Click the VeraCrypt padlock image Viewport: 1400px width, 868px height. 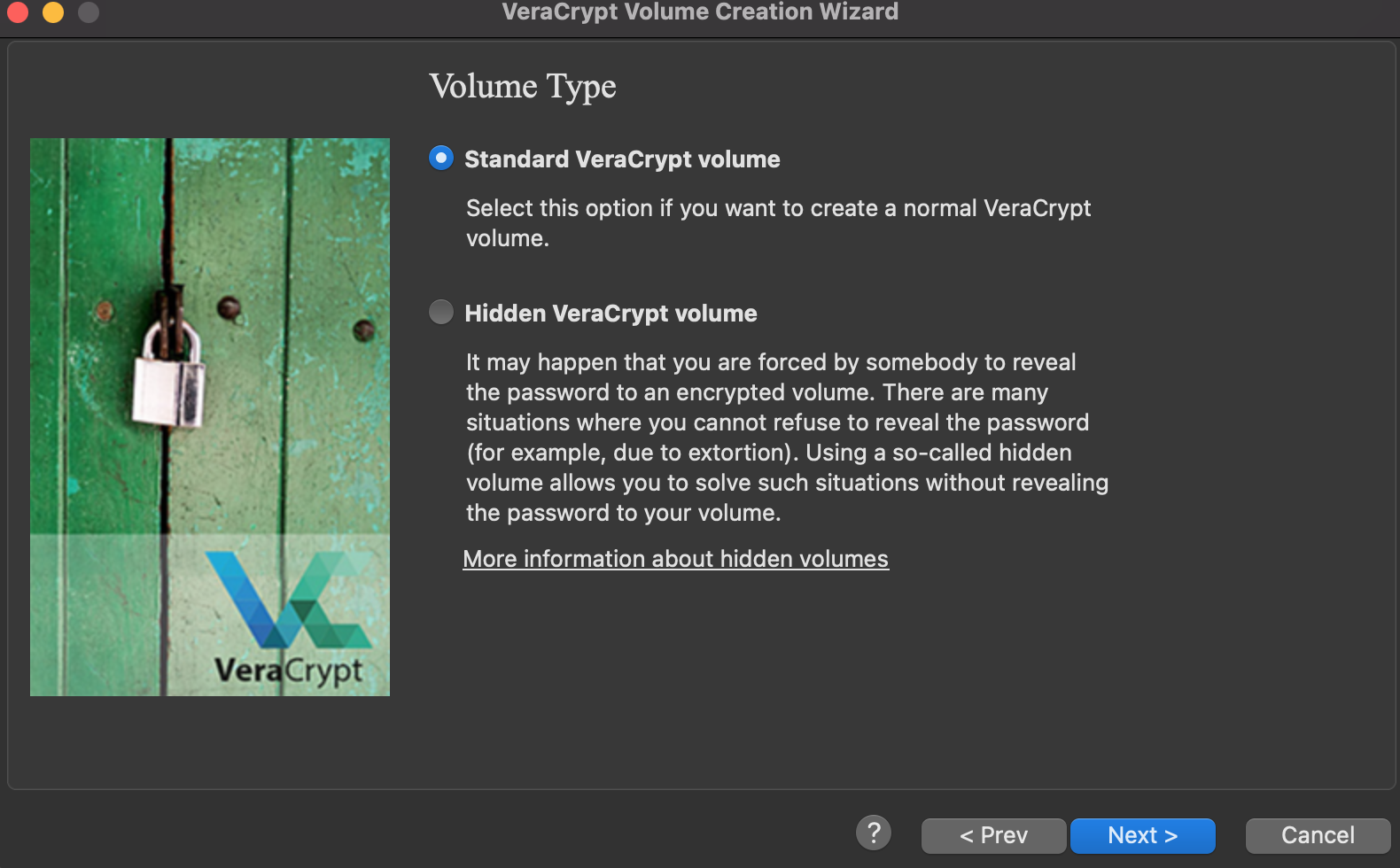210,416
